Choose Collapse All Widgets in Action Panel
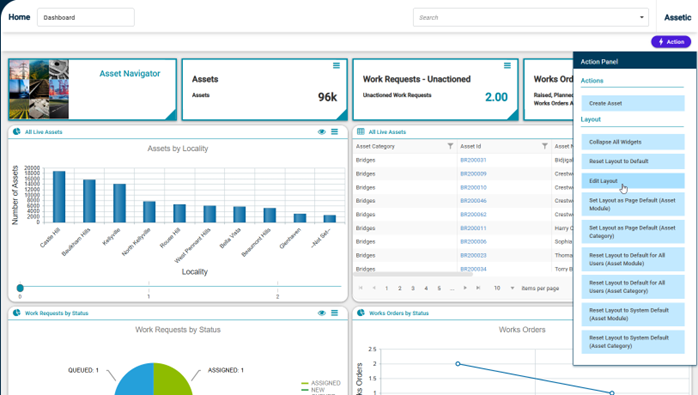The image size is (698, 395). coord(633,142)
